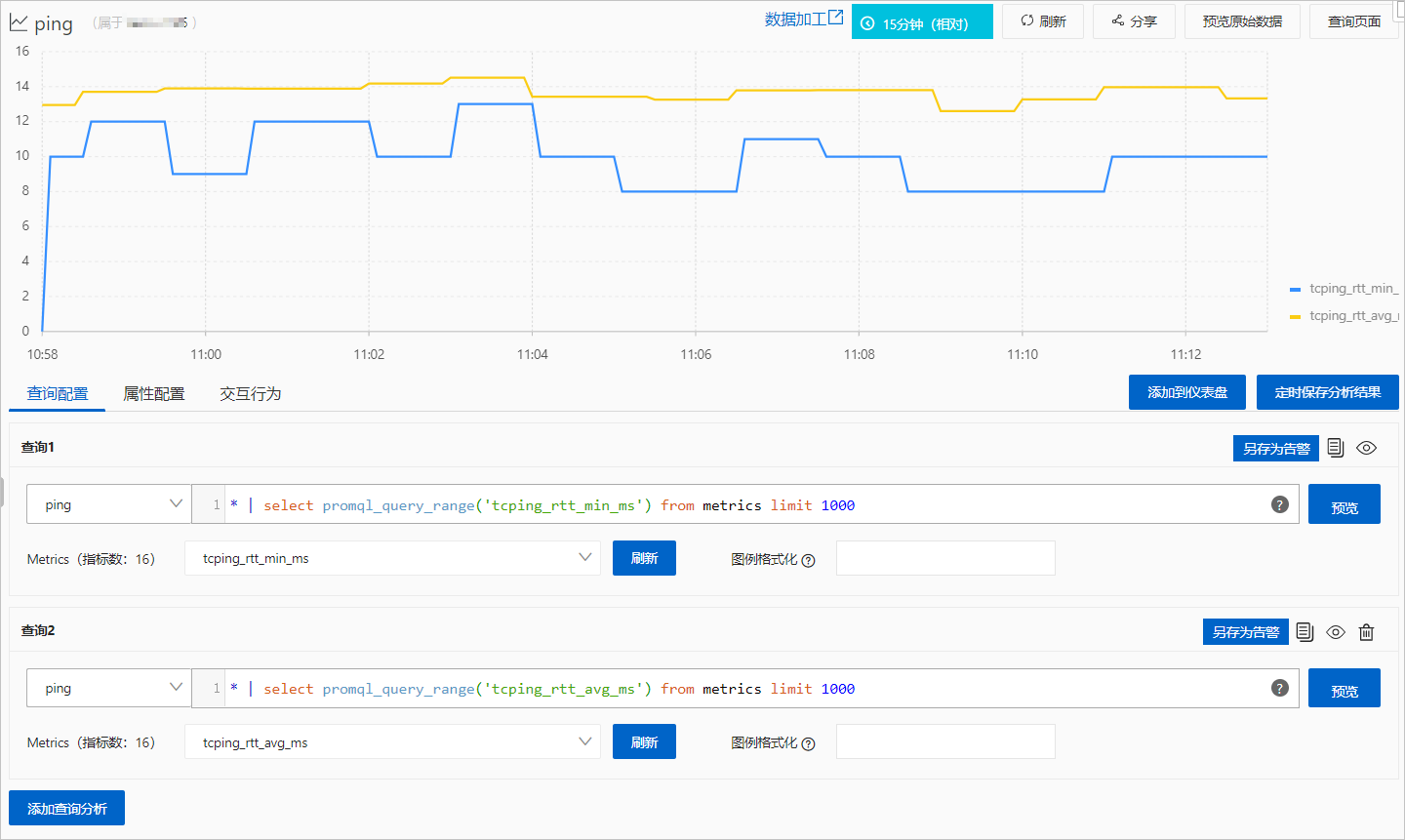The height and width of the screenshot is (840, 1405).
Task: Open the 数据加工 external link icon
Action: click(x=835, y=18)
